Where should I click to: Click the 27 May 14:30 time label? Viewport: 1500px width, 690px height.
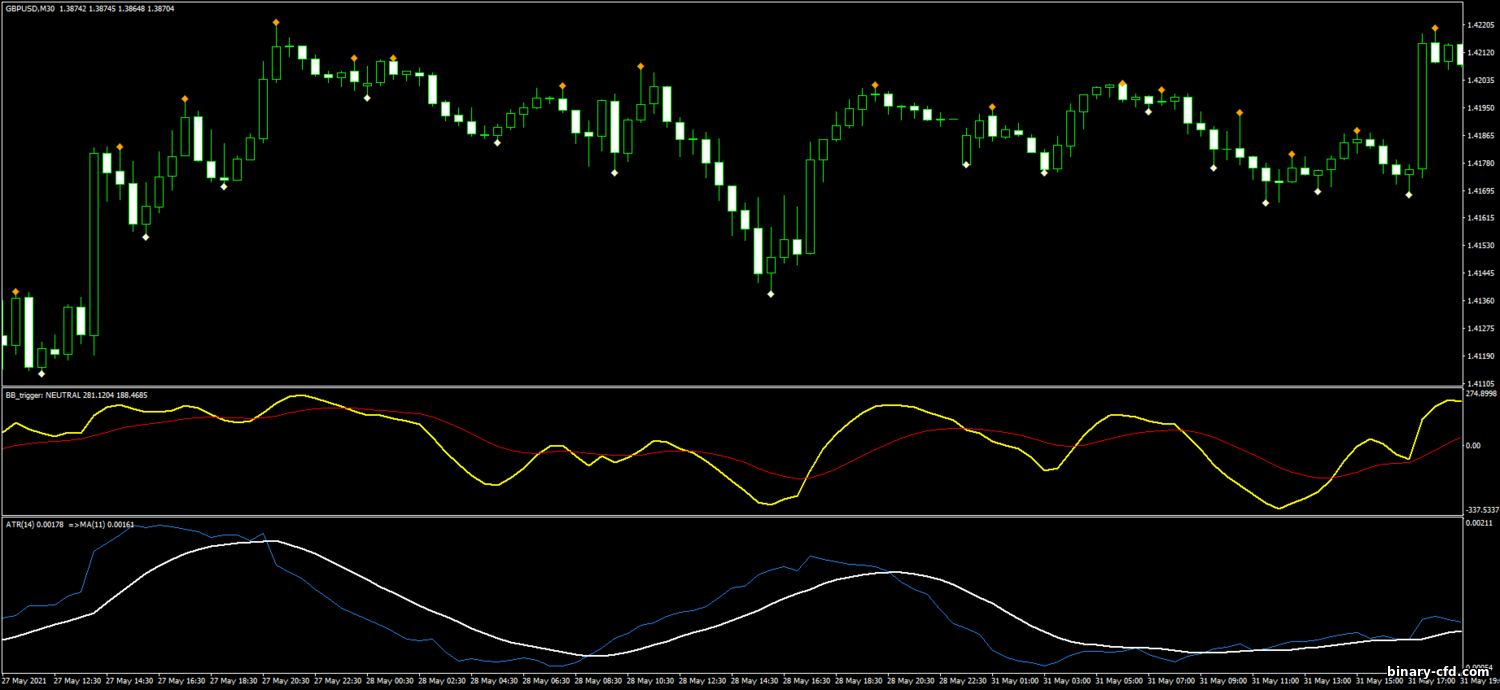pyautogui.click(x=128, y=681)
